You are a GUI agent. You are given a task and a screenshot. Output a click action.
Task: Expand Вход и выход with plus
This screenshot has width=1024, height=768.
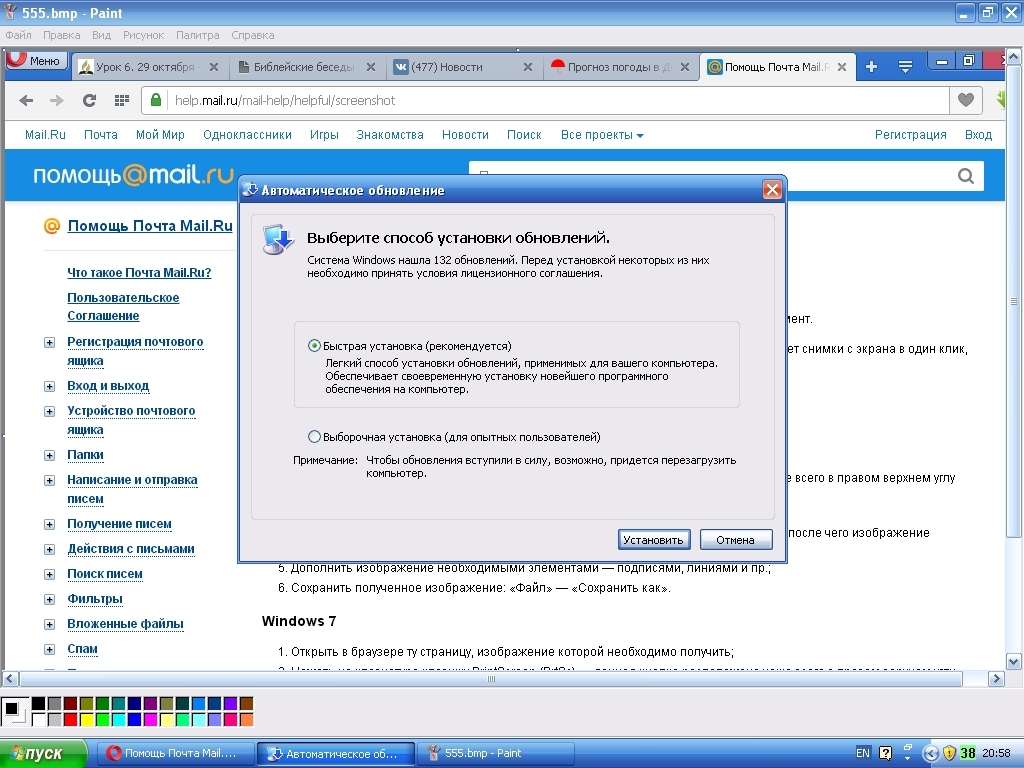(50, 387)
